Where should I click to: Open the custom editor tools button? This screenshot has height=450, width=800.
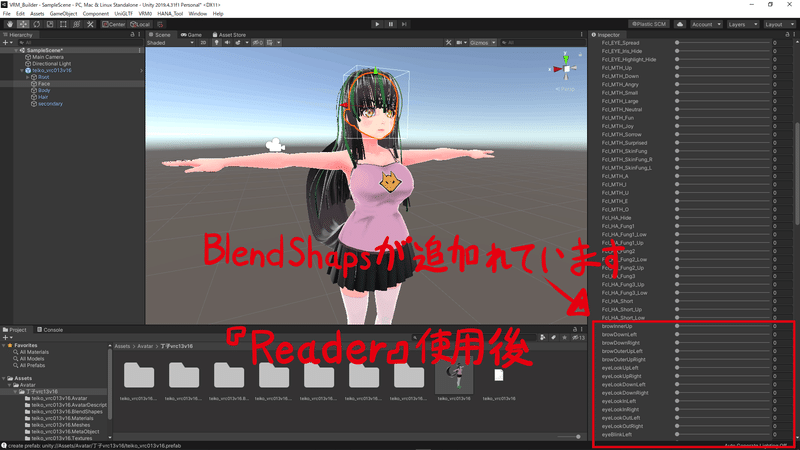pos(90,24)
